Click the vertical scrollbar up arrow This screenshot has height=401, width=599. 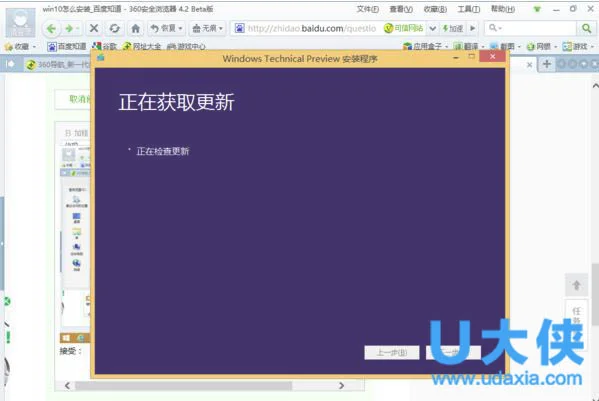coord(595,86)
